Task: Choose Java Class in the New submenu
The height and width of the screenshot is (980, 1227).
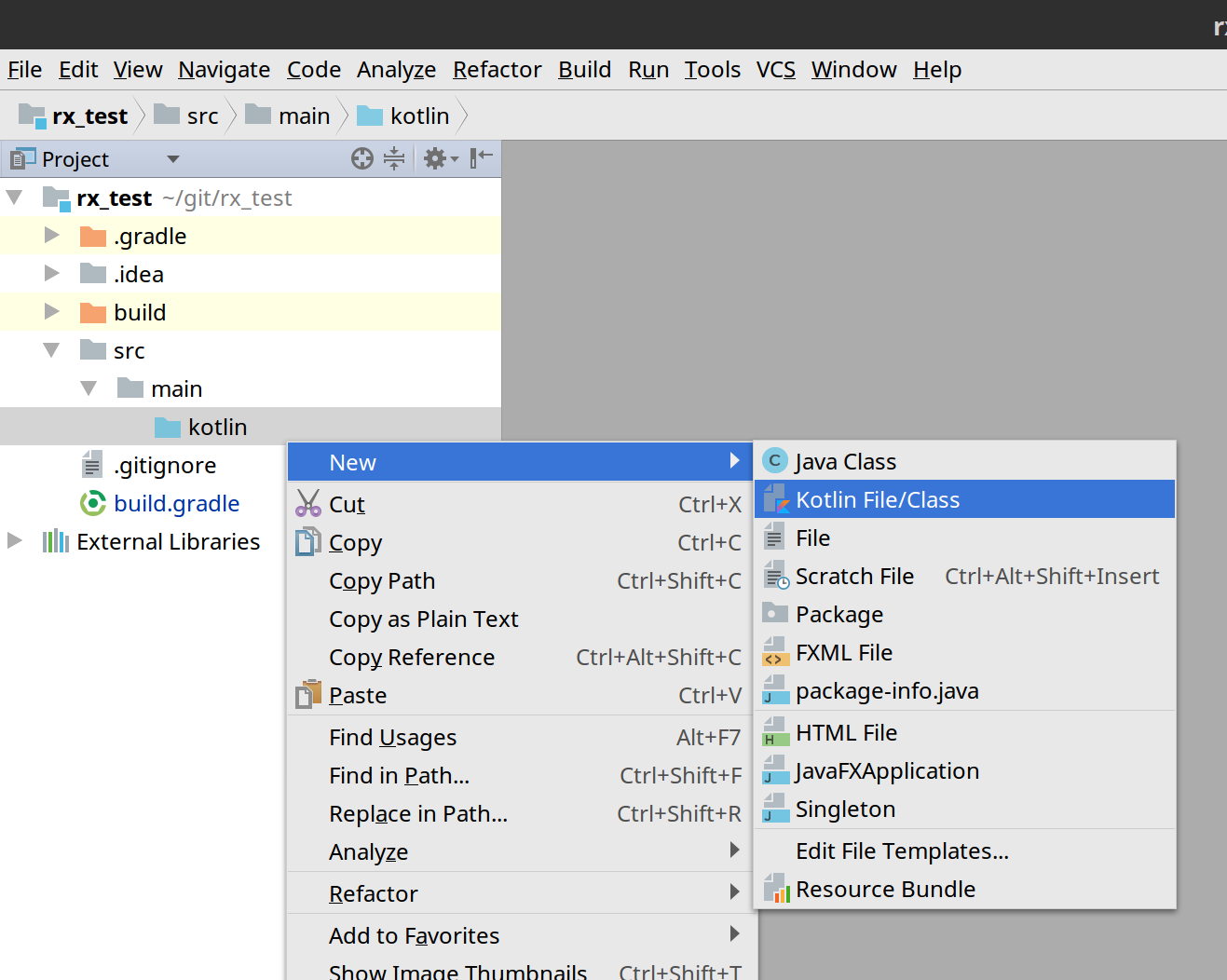Action: pos(846,460)
